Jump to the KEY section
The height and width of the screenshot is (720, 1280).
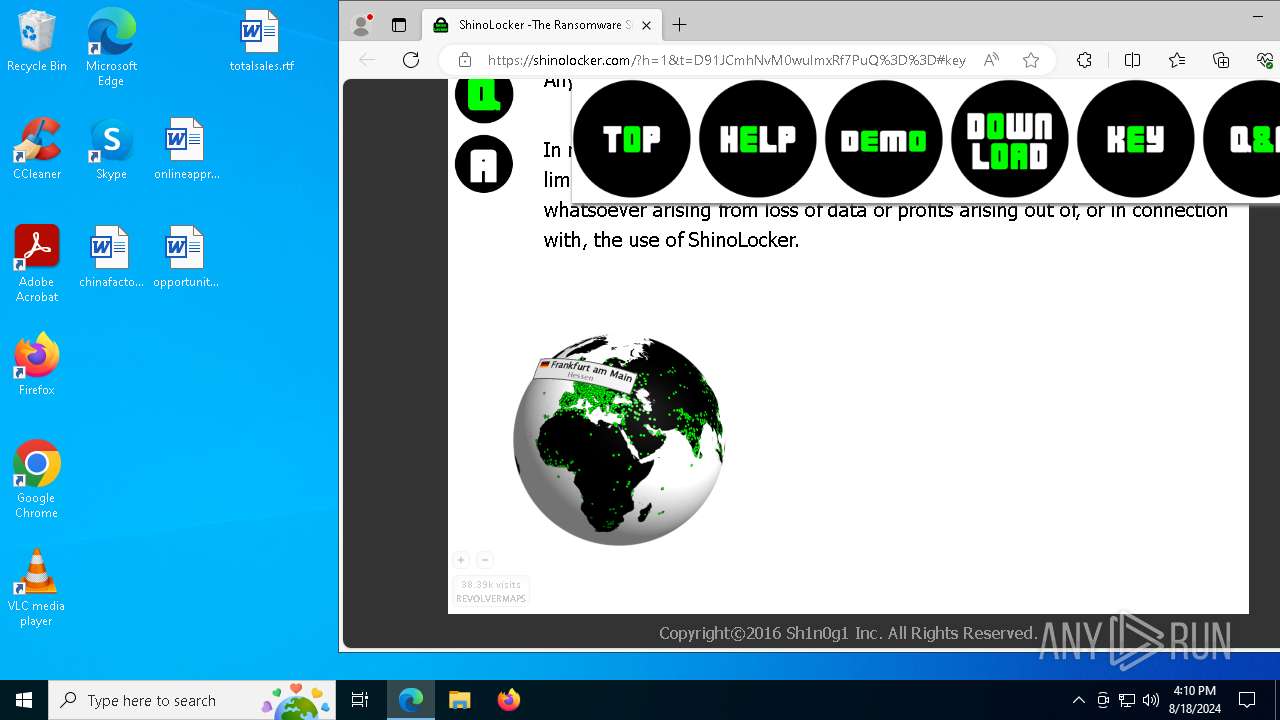click(1135, 139)
